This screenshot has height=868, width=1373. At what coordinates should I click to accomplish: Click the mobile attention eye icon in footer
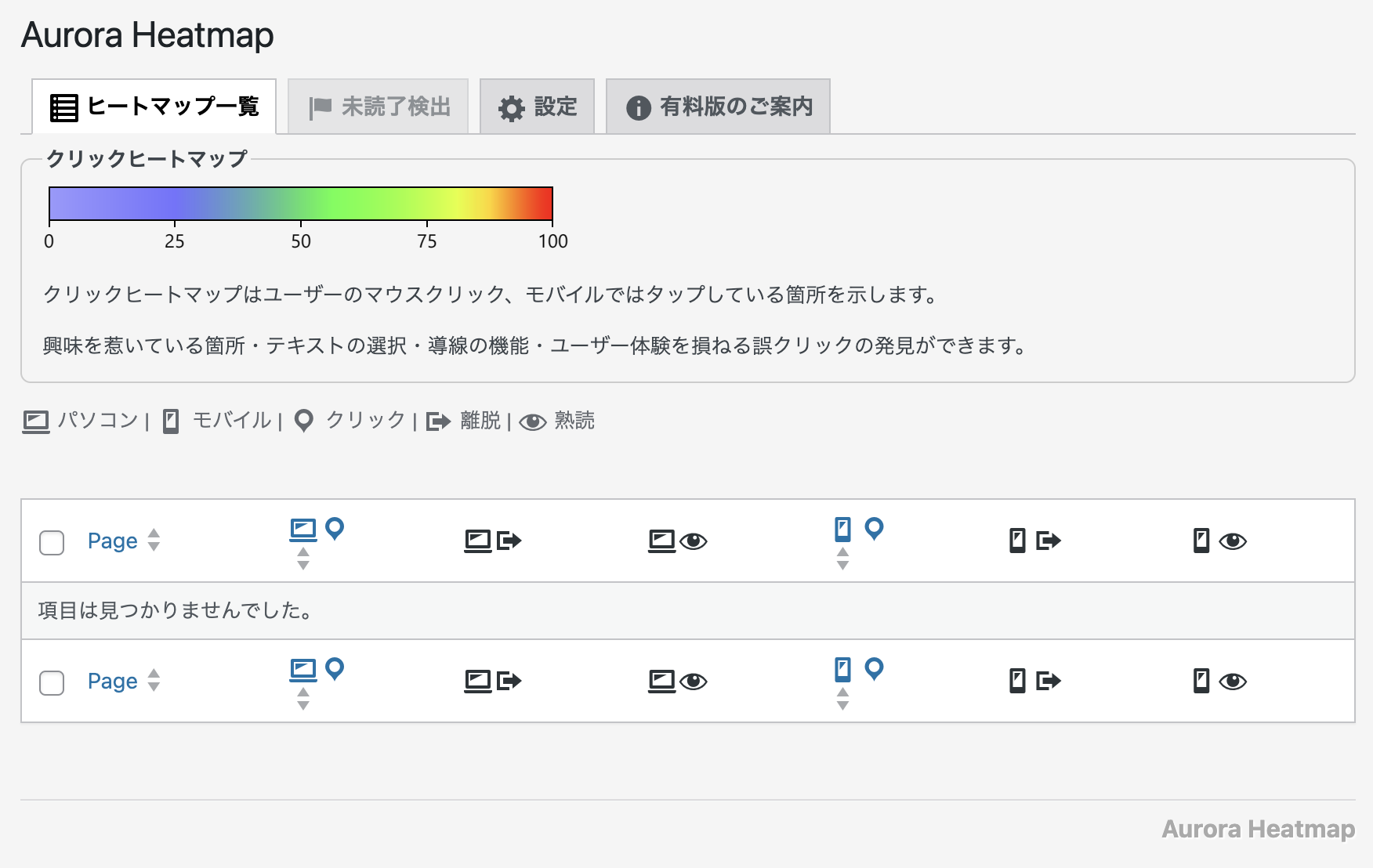click(x=1219, y=681)
